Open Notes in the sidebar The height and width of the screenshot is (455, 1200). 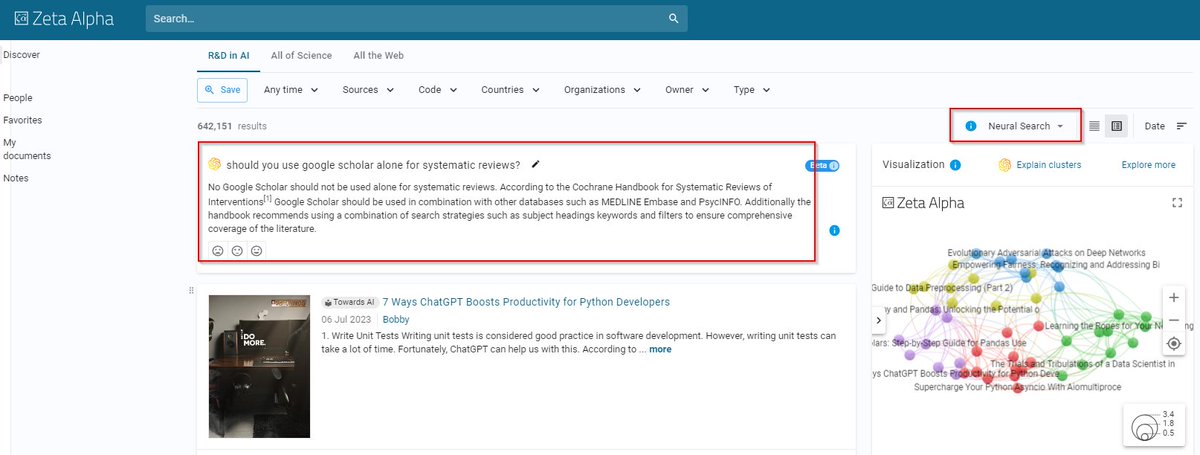coord(16,178)
